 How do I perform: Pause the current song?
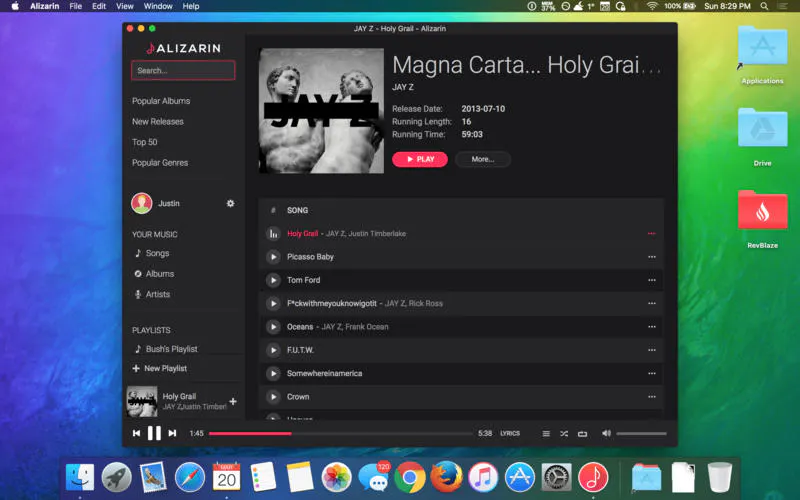pos(154,433)
